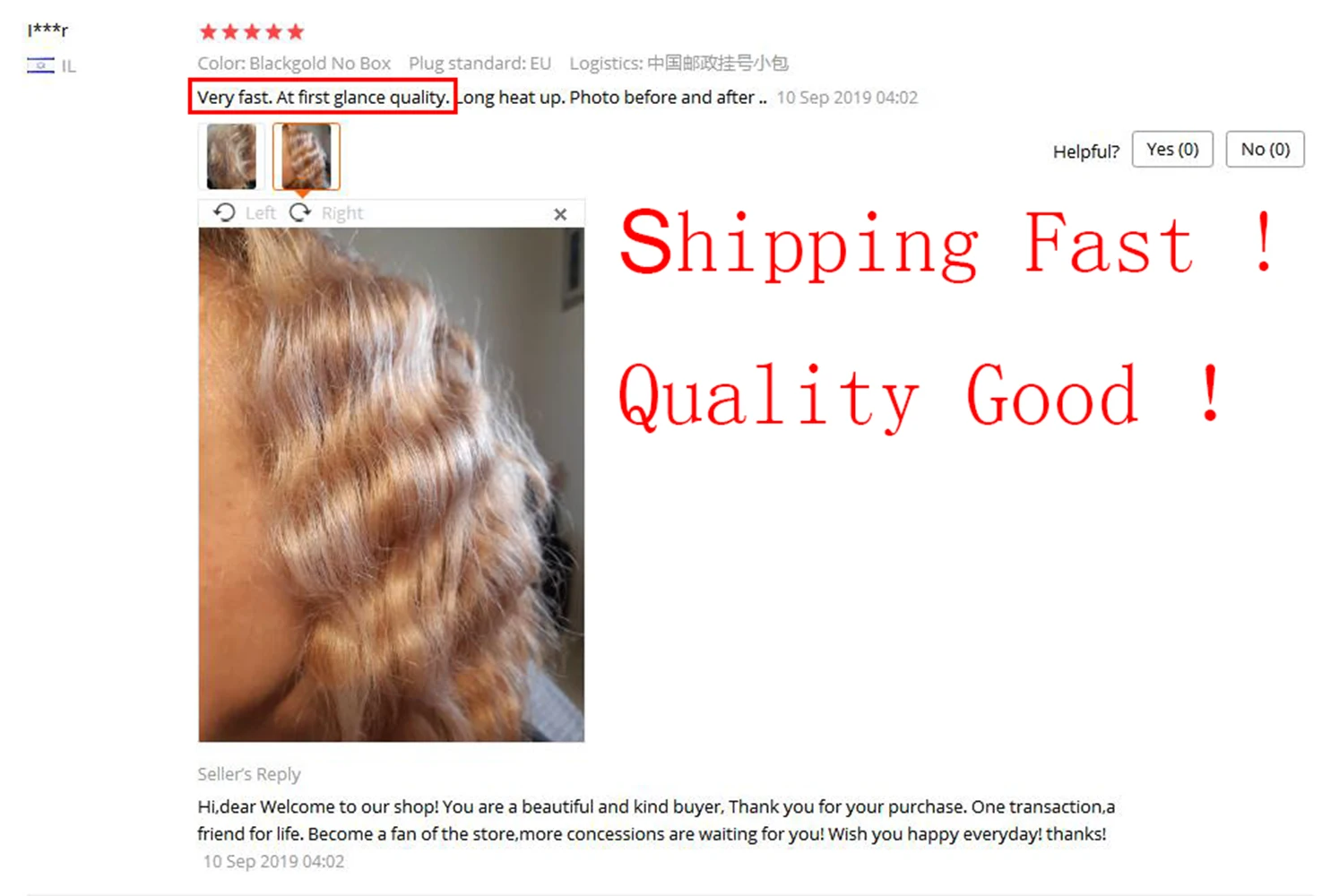The height and width of the screenshot is (896, 1339).
Task: Click the five-star rating icons
Action: [x=252, y=32]
